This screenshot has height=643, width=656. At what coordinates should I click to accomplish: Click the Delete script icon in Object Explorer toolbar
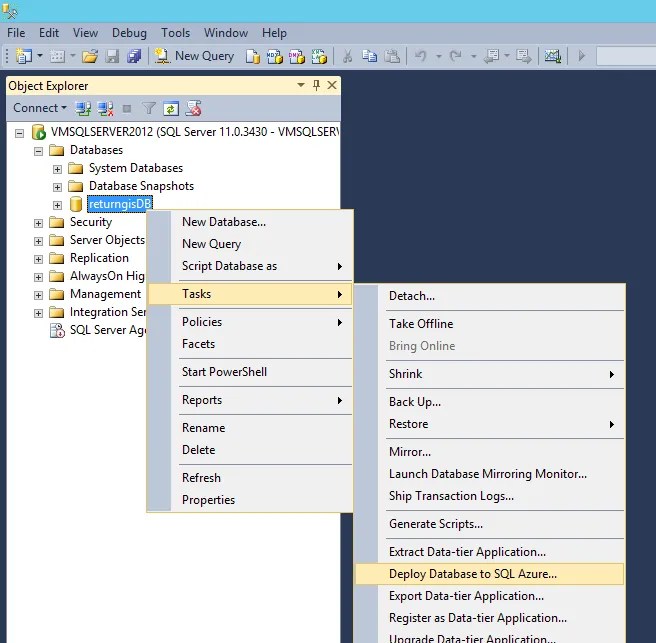pos(193,108)
